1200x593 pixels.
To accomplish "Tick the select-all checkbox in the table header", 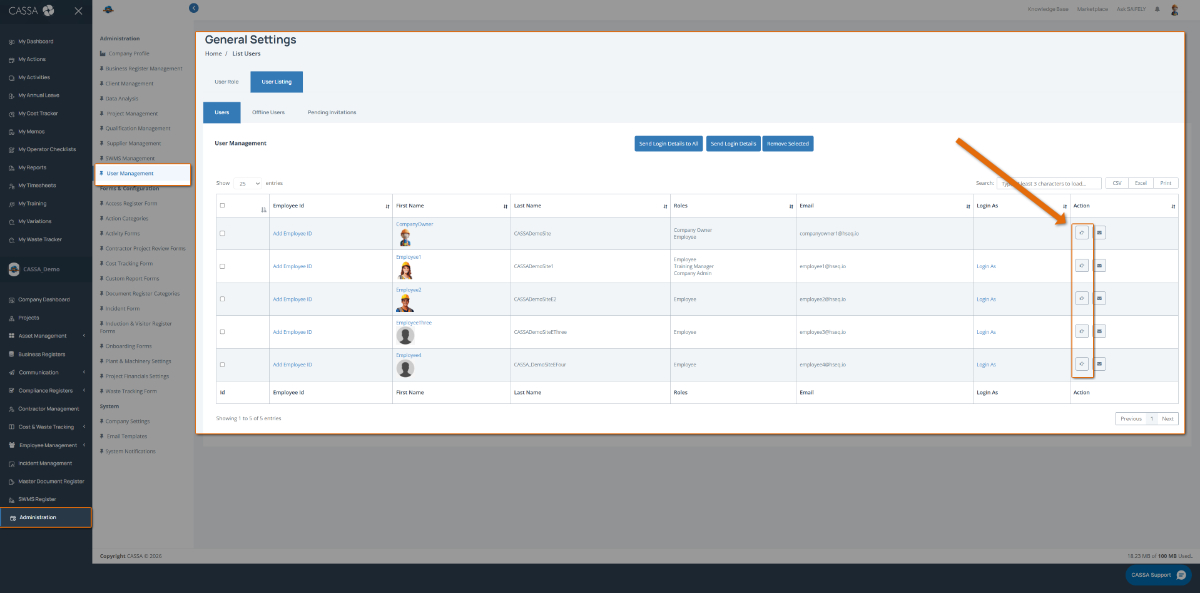I will 222,206.
